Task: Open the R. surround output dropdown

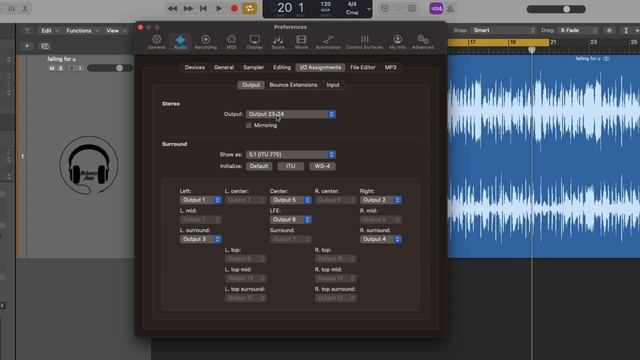Action: pos(380,239)
